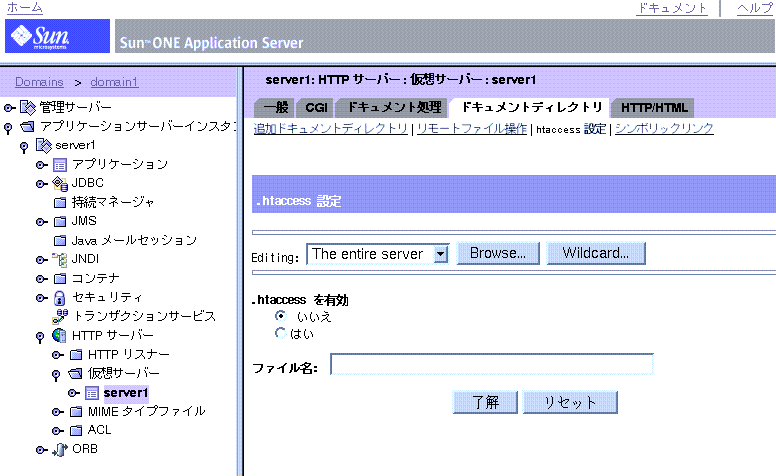Click the リセット button
The height and width of the screenshot is (476, 776).
pyautogui.click(x=570, y=402)
